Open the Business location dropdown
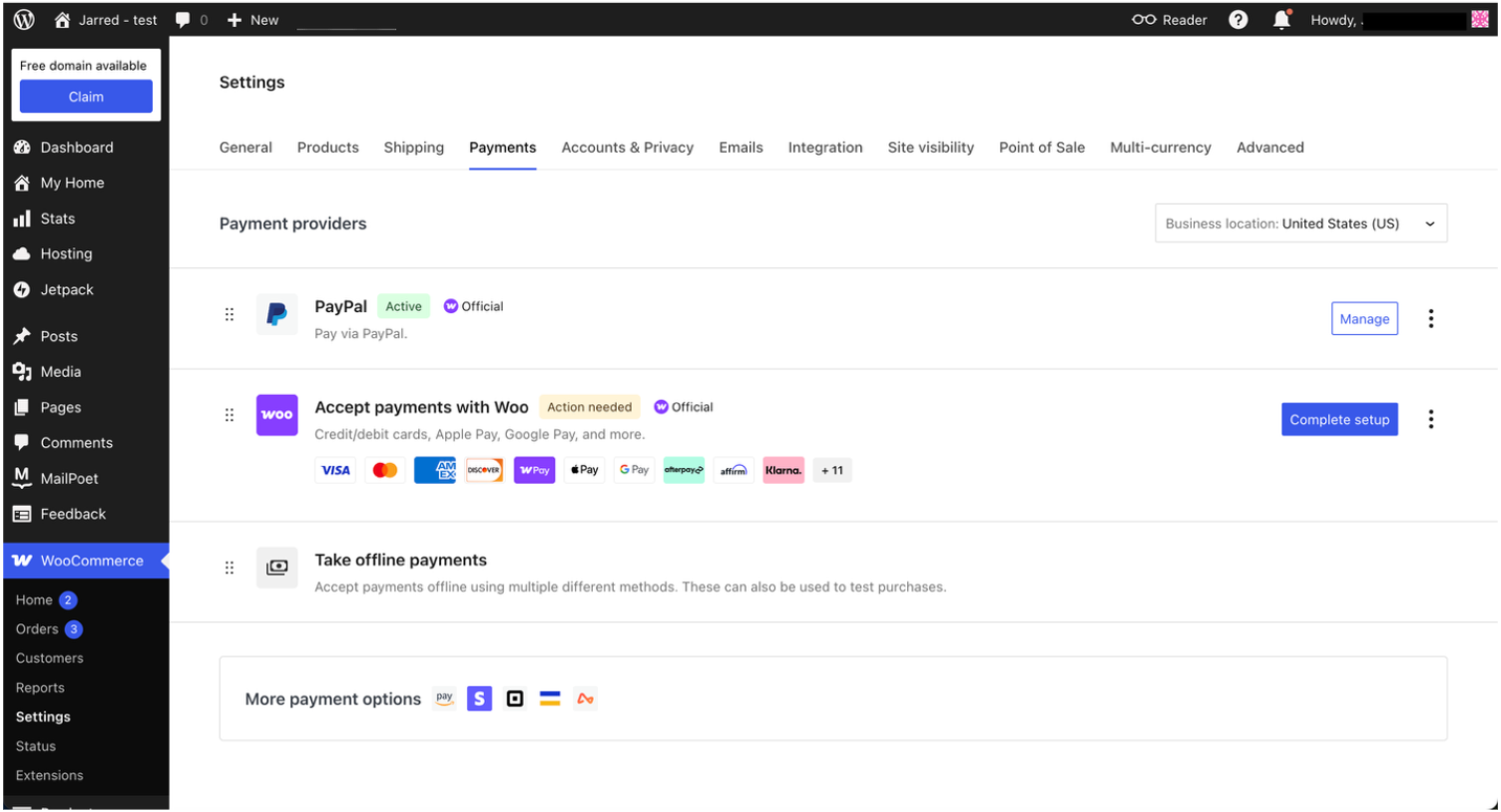The width and height of the screenshot is (1501, 812). coord(1300,223)
